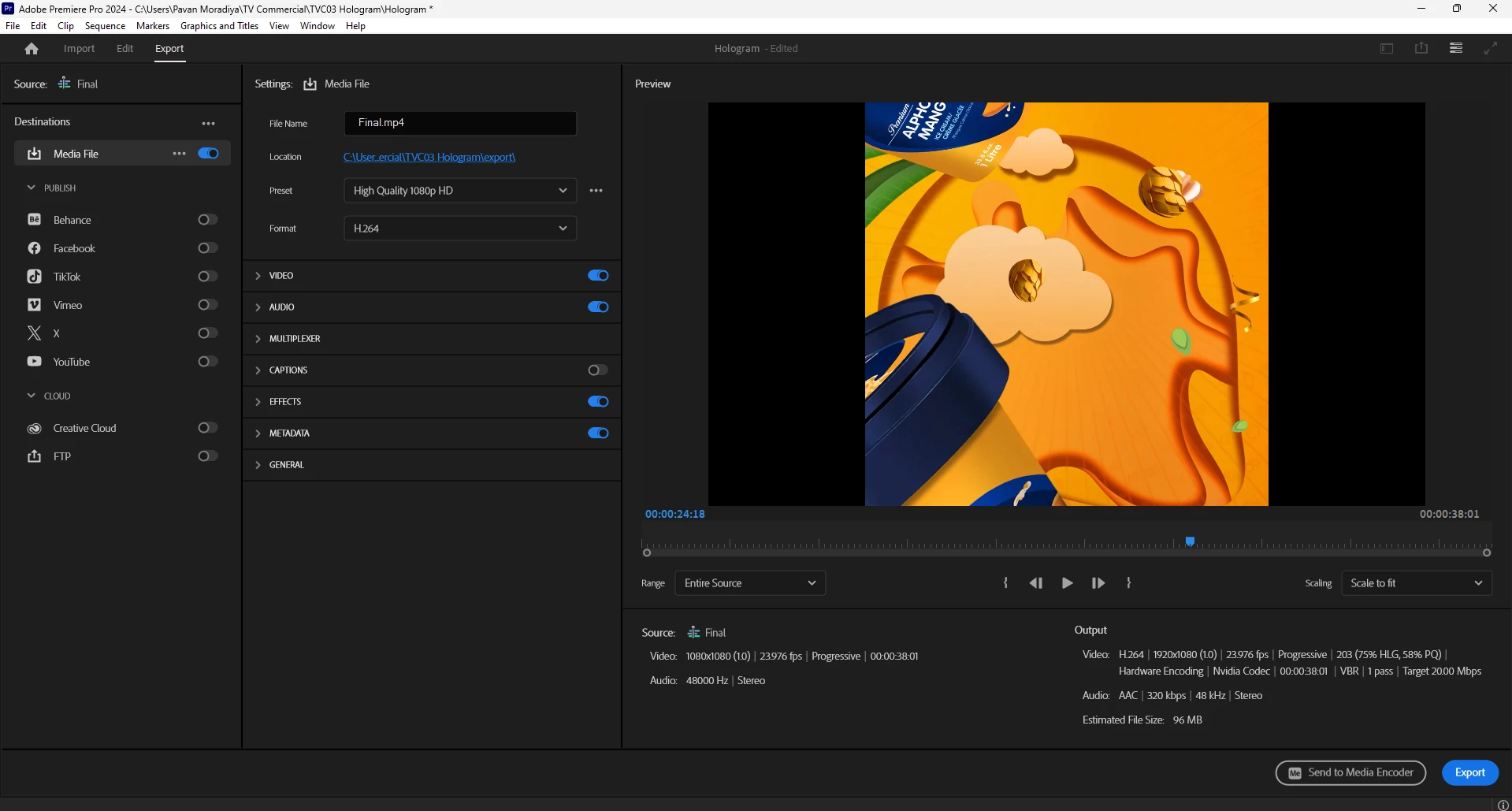Select the Export tab

169,48
